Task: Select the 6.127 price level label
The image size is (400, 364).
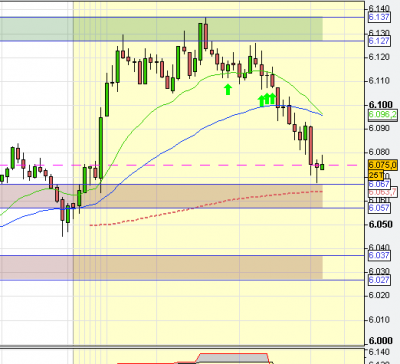Action: pos(379,41)
